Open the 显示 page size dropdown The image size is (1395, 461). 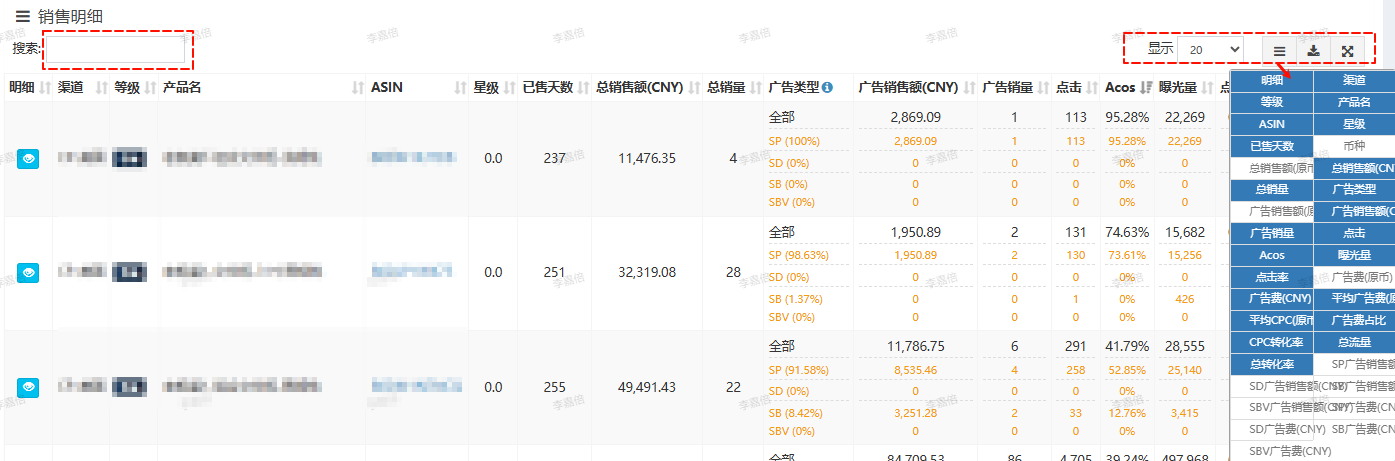pyautogui.click(x=1210, y=48)
